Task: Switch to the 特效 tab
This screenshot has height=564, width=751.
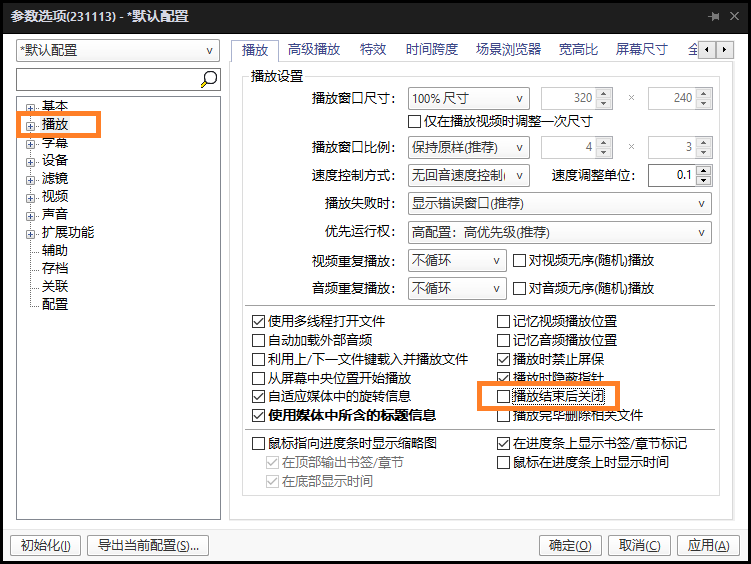Action: [x=373, y=49]
